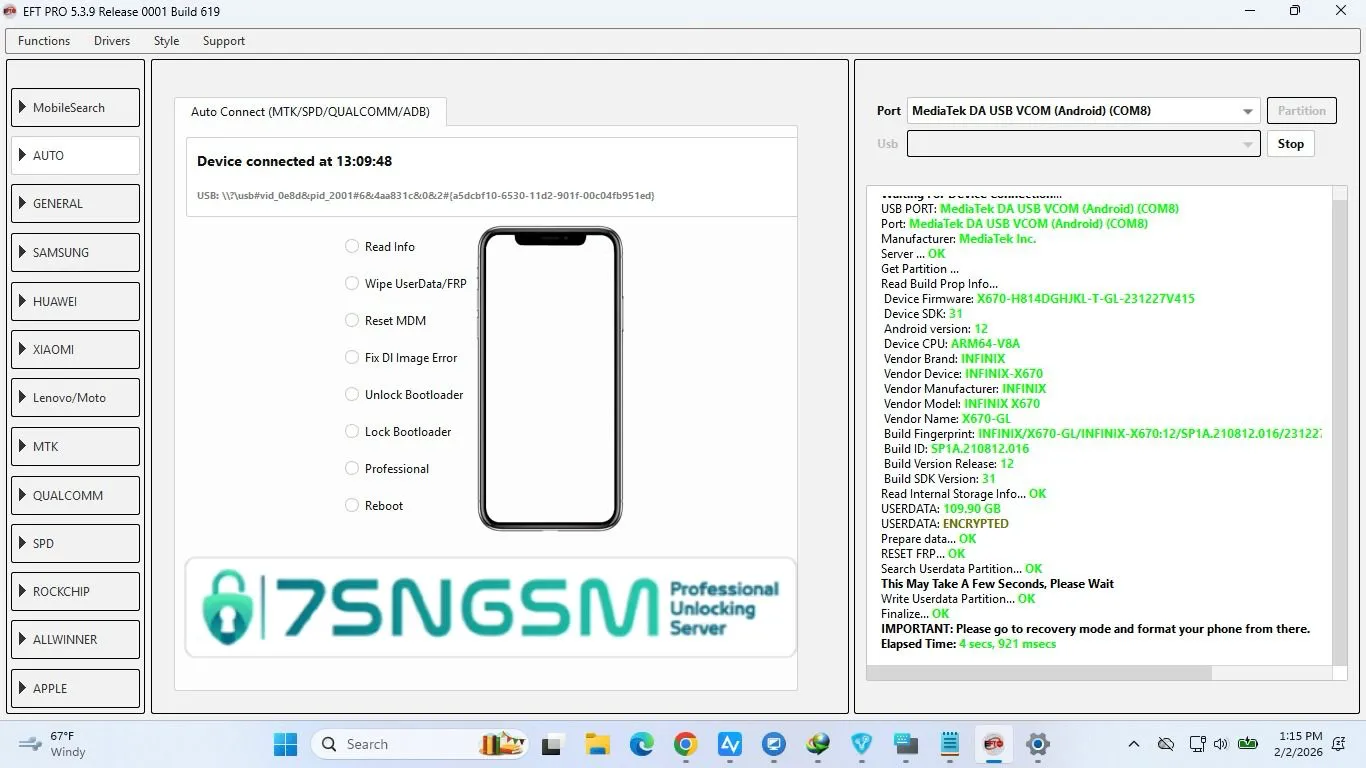
Task: Click the phone preview image
Action: pos(550,378)
